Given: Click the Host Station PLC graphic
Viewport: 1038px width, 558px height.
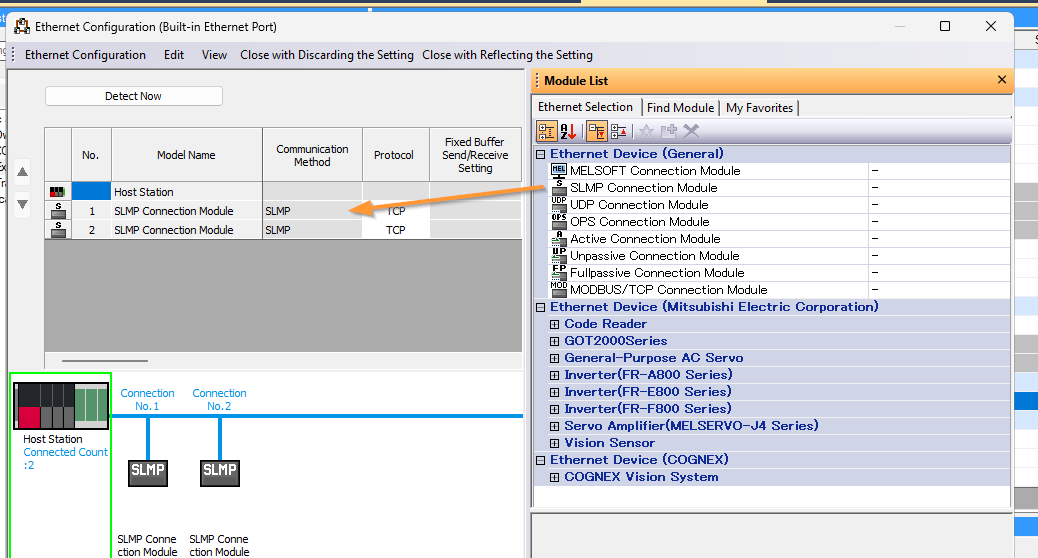Looking at the screenshot, I should 60,405.
